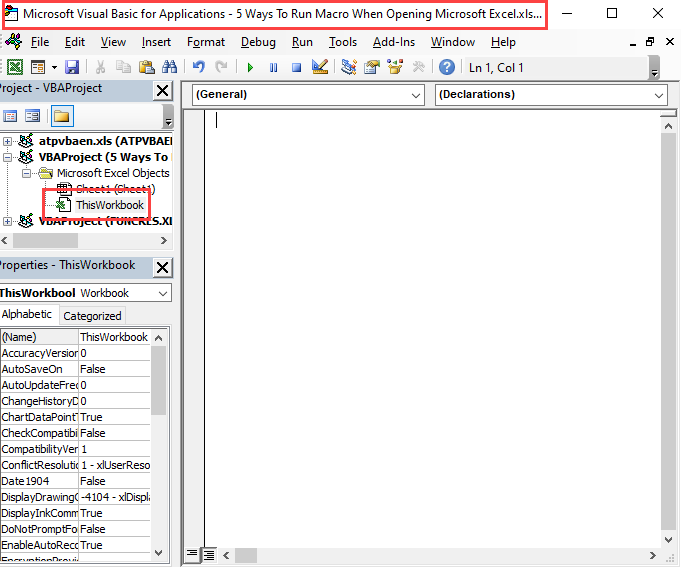Viewport: 681px width, 567px height.
Task: Click the (Name) property value ThisWorkbook
Action: point(114,337)
